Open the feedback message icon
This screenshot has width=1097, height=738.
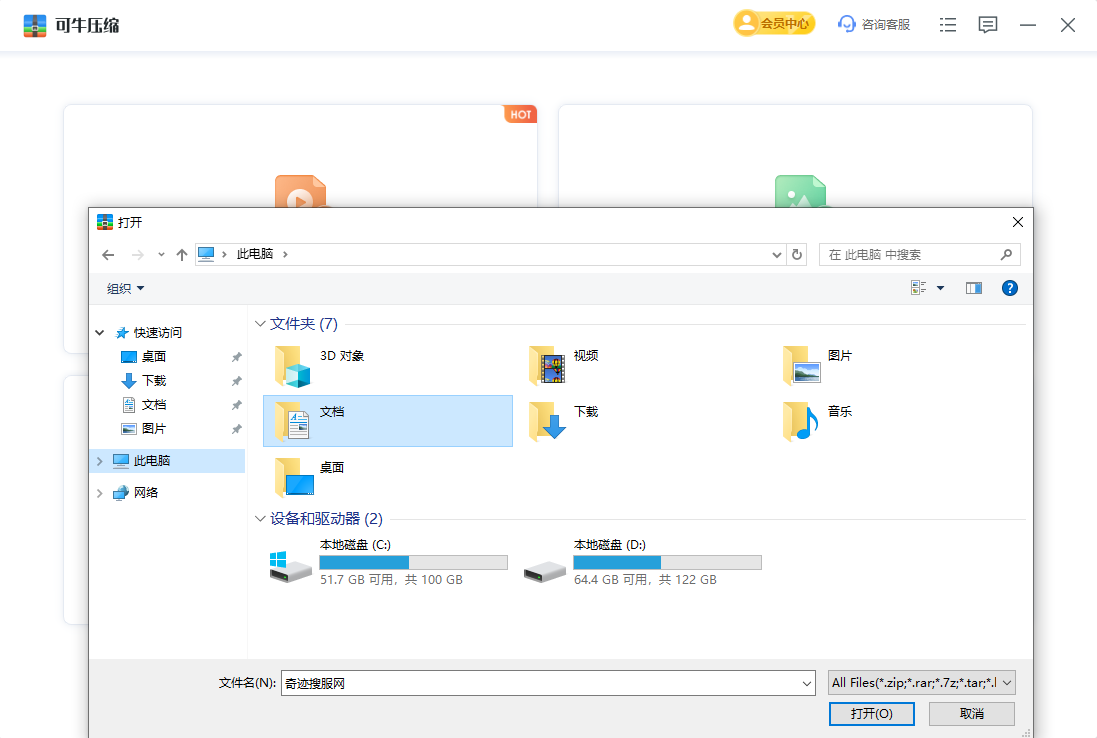click(x=987, y=25)
